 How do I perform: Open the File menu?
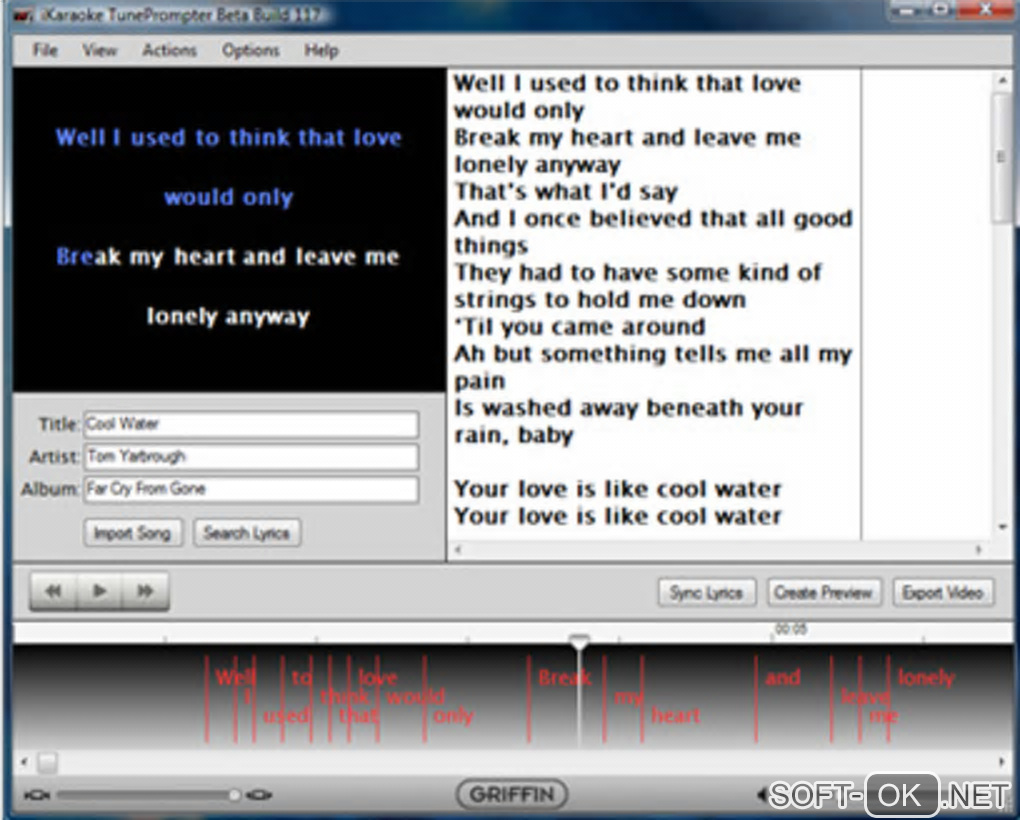45,50
